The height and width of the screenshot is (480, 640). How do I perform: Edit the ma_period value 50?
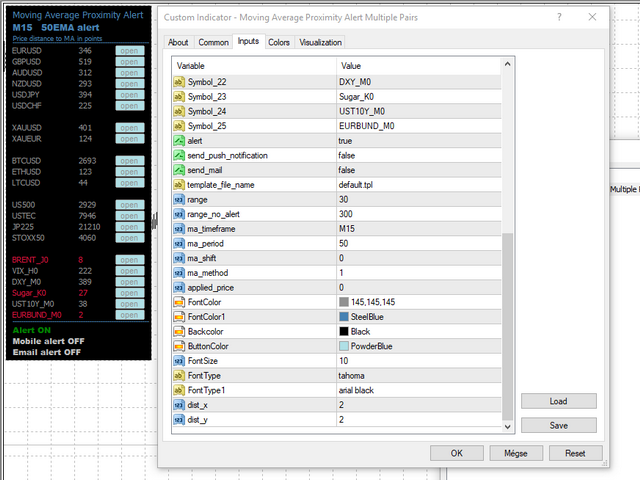(419, 244)
